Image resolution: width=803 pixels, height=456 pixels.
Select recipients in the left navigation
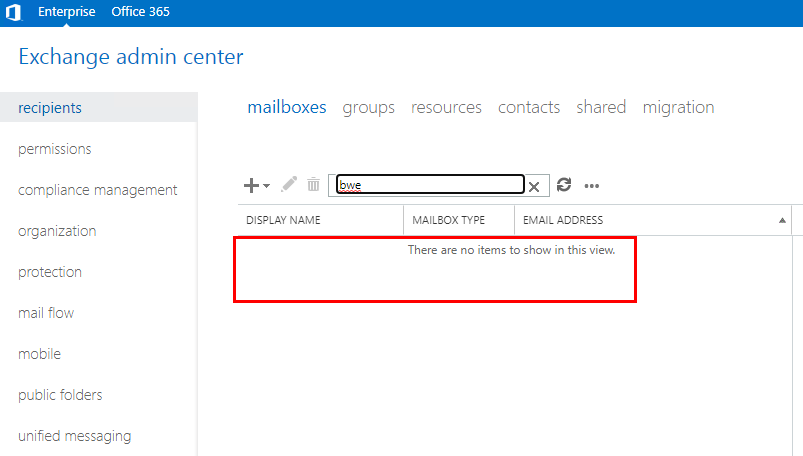(99, 108)
